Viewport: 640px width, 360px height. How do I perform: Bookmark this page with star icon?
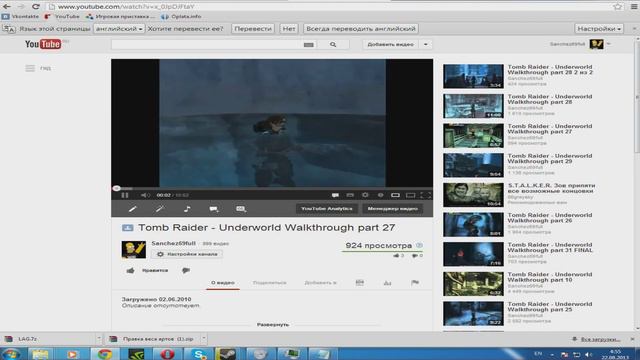[x=617, y=7]
